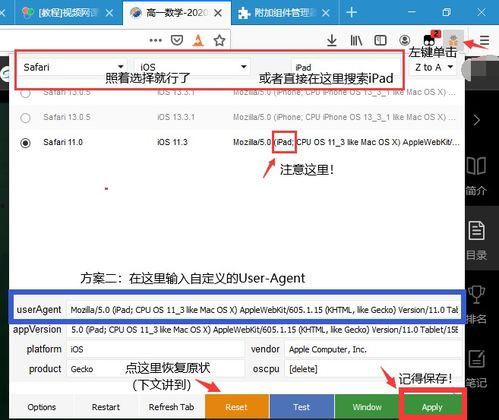This screenshot has height=420, width=499.
Task: Select the faded Safari 13.0.5 radio in middle row
Action: click(25, 118)
